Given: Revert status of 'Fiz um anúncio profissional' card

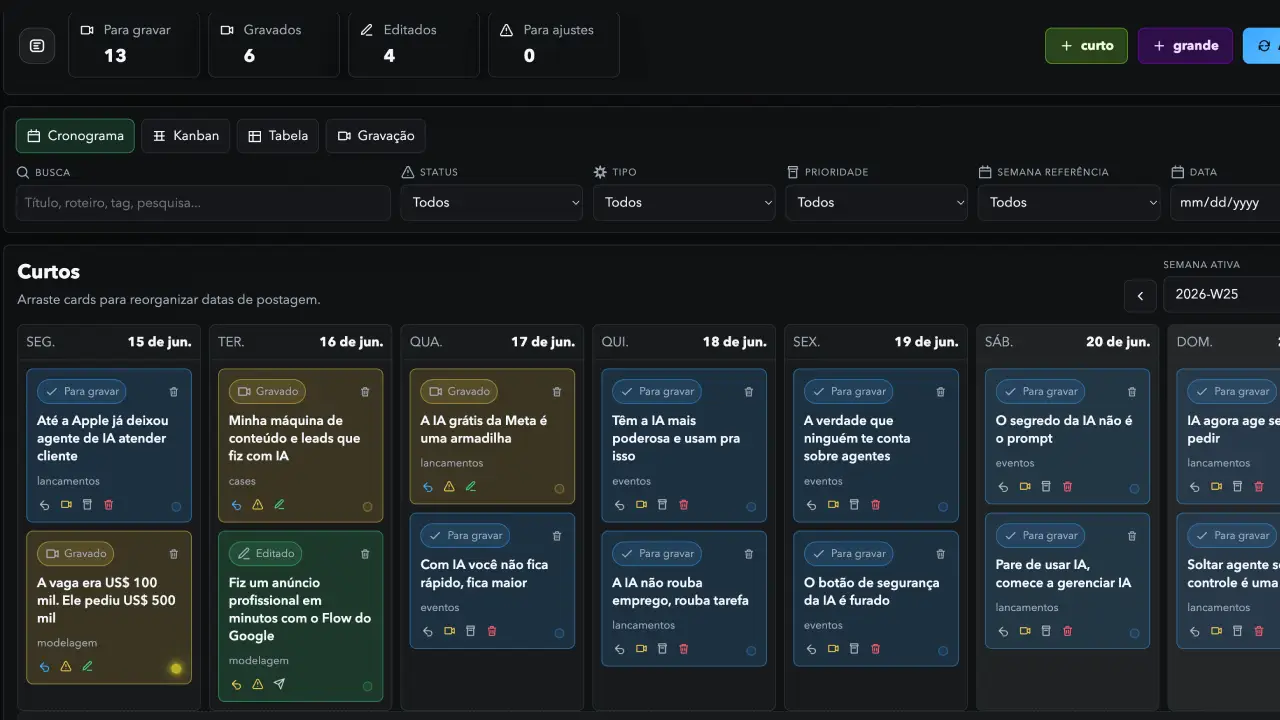Looking at the screenshot, I should click(236, 685).
